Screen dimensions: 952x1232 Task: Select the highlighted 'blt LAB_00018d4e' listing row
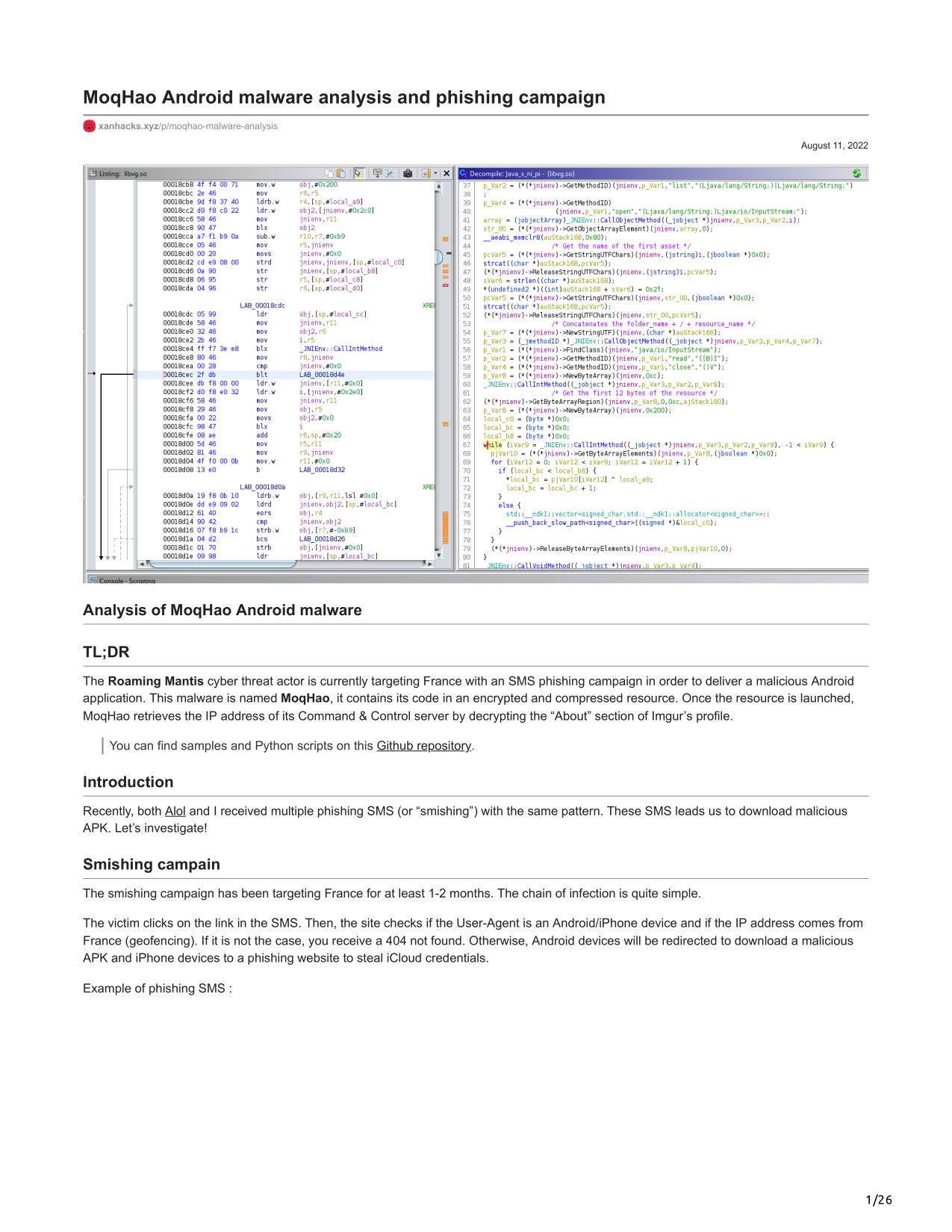coord(285,375)
